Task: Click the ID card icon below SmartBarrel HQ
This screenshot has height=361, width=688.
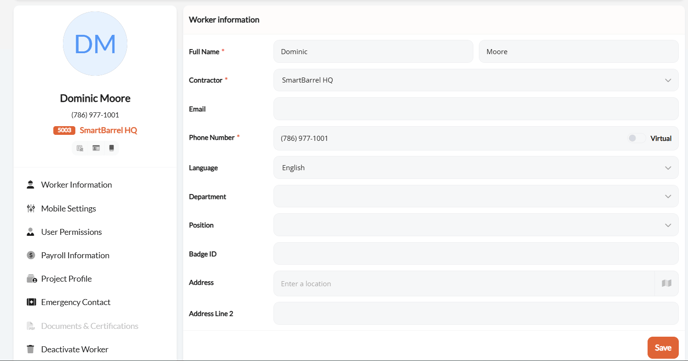Action: click(96, 148)
